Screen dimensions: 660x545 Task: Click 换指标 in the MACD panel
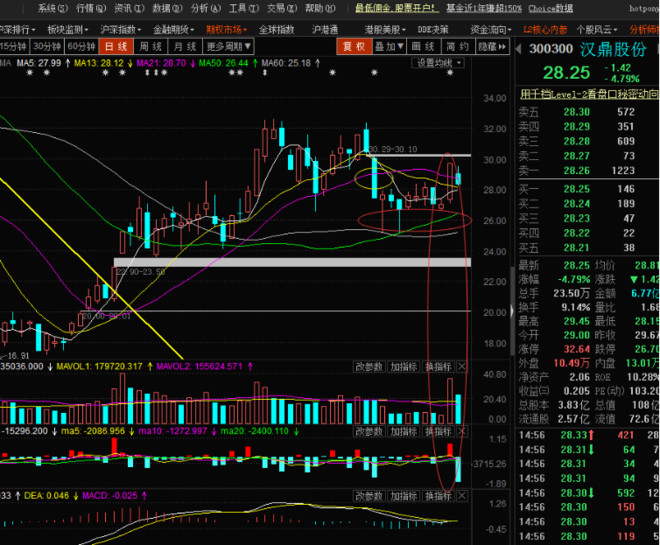tap(438, 496)
